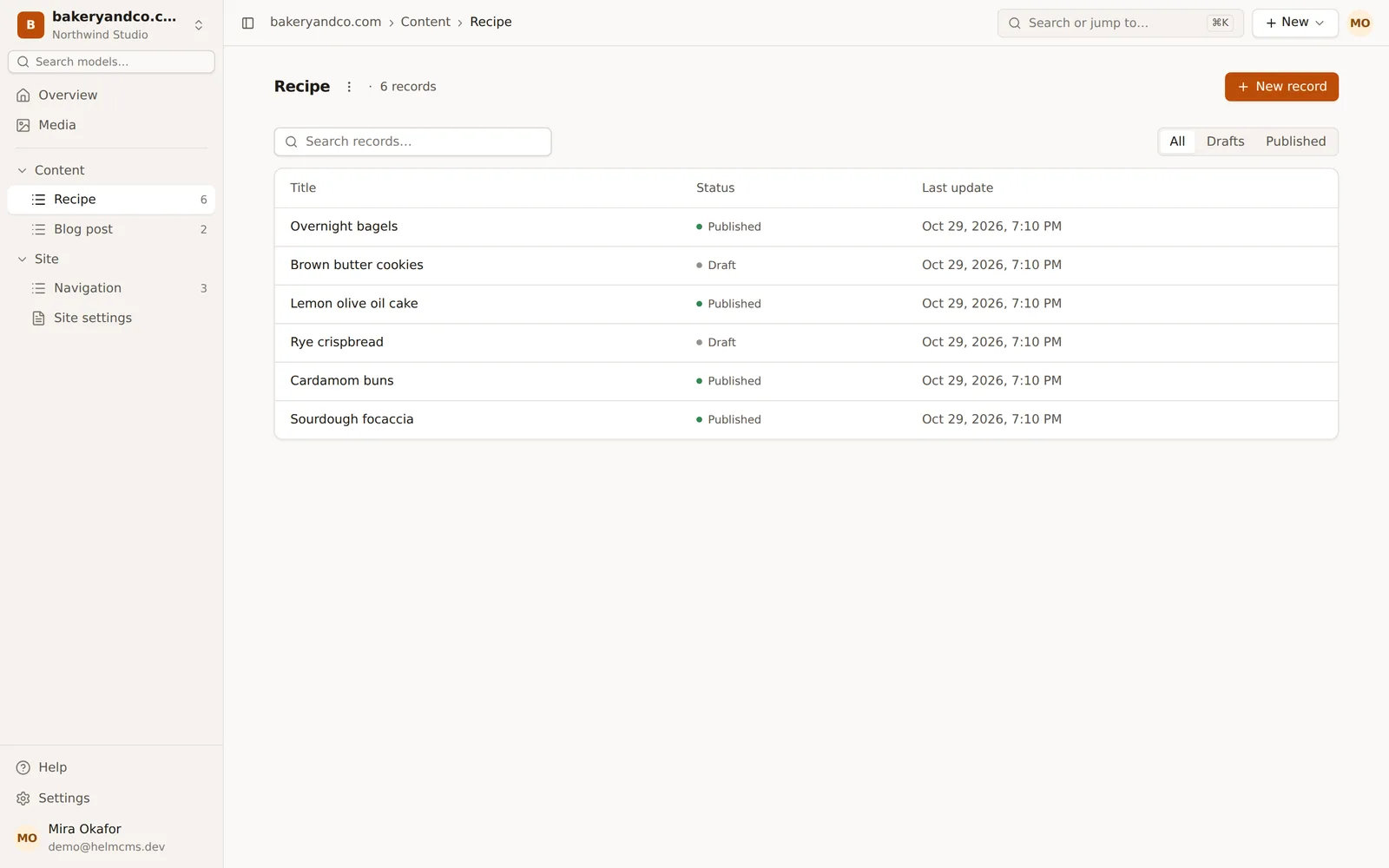Focus the Search or jump to box
Screen dimensions: 1389x868
point(1120,23)
